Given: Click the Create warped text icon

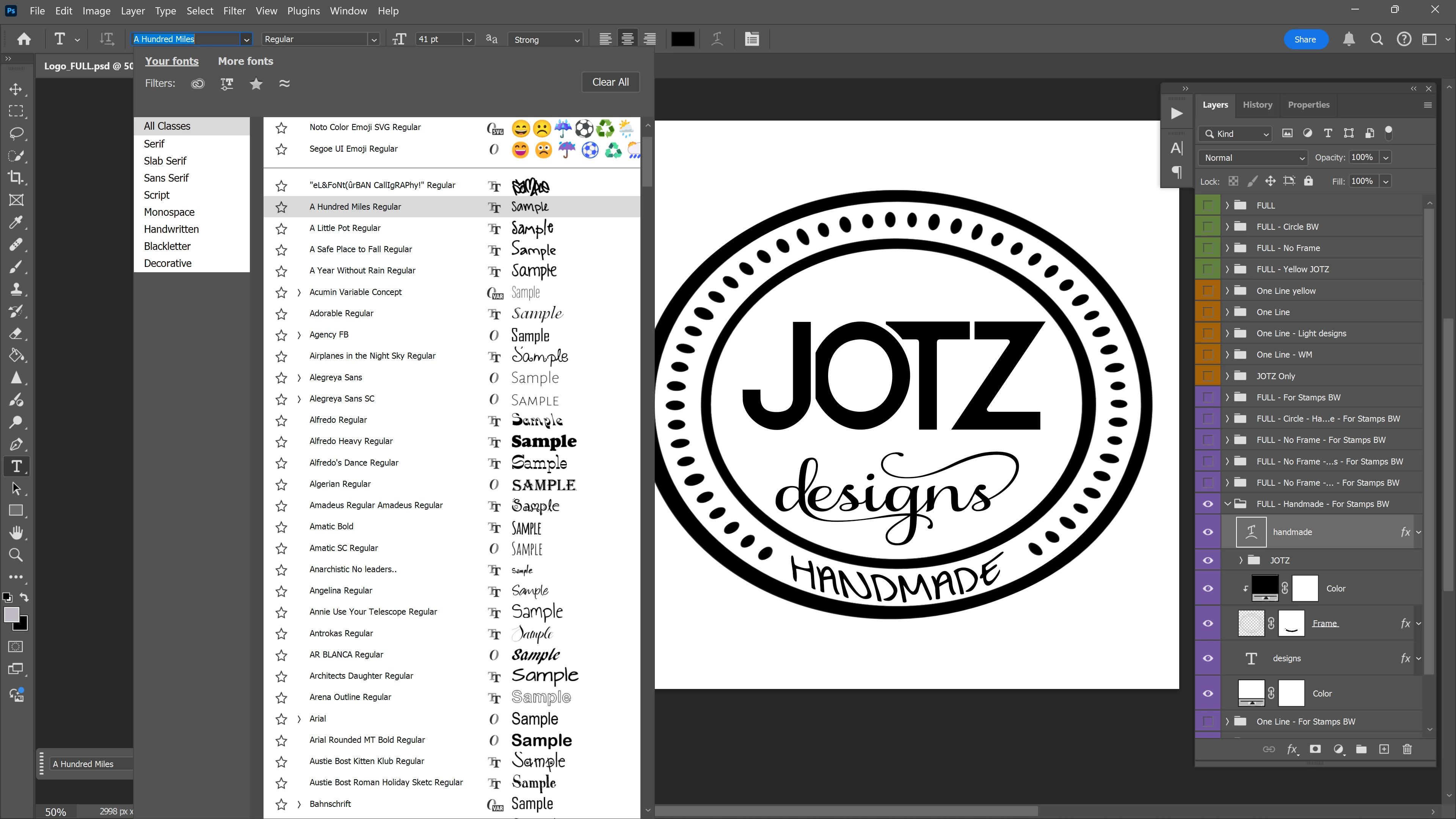Looking at the screenshot, I should pos(717,39).
